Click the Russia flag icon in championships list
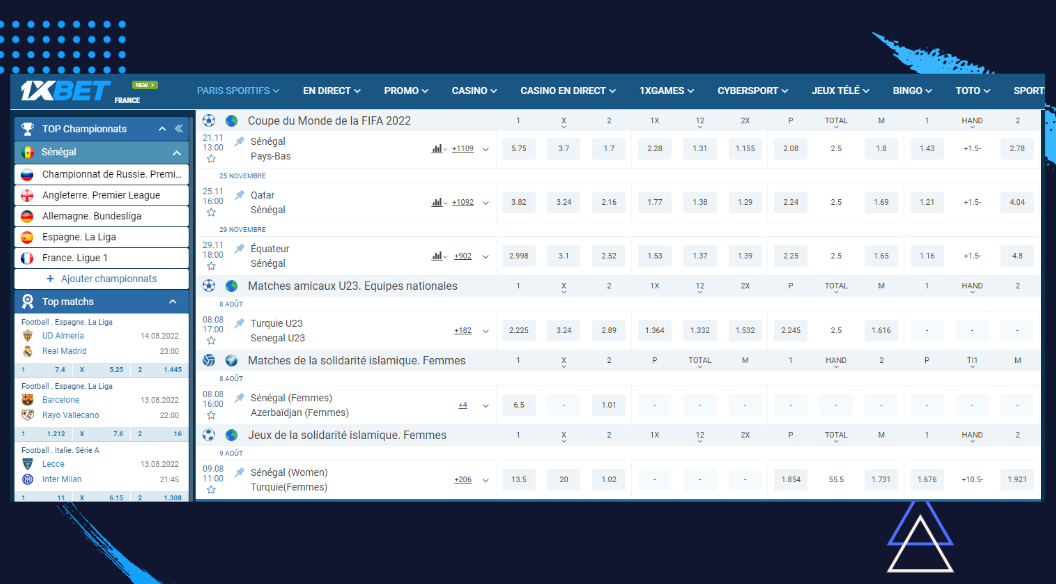Viewport: 1056px width, 584px height. (27, 174)
